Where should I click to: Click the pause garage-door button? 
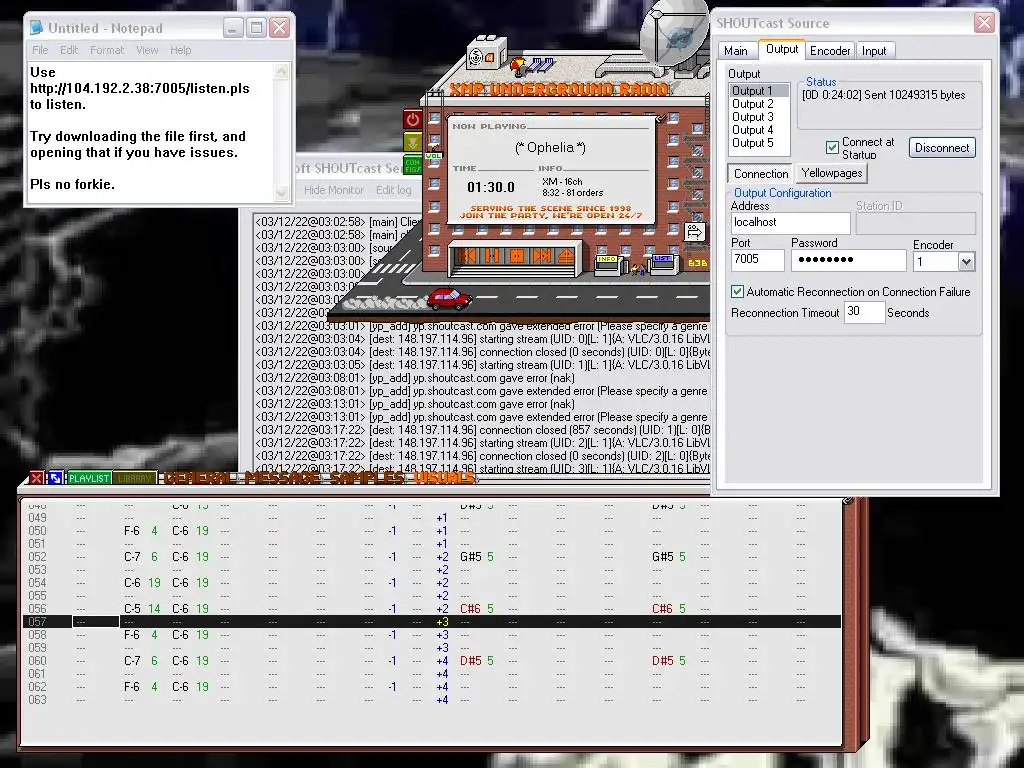click(x=492, y=255)
